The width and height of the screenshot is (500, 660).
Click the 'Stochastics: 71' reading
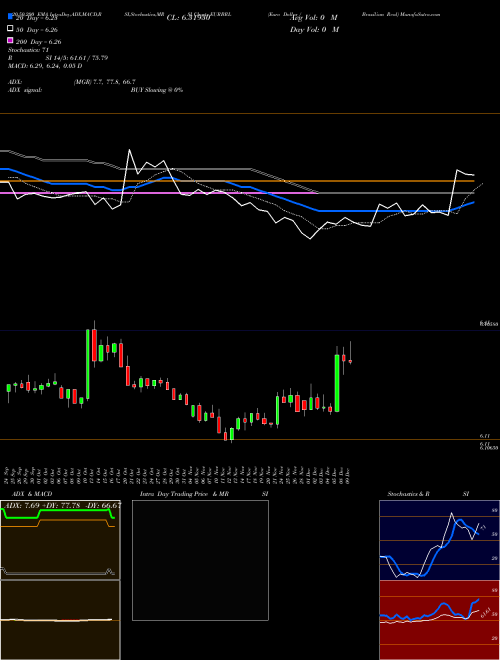(x=29, y=50)
